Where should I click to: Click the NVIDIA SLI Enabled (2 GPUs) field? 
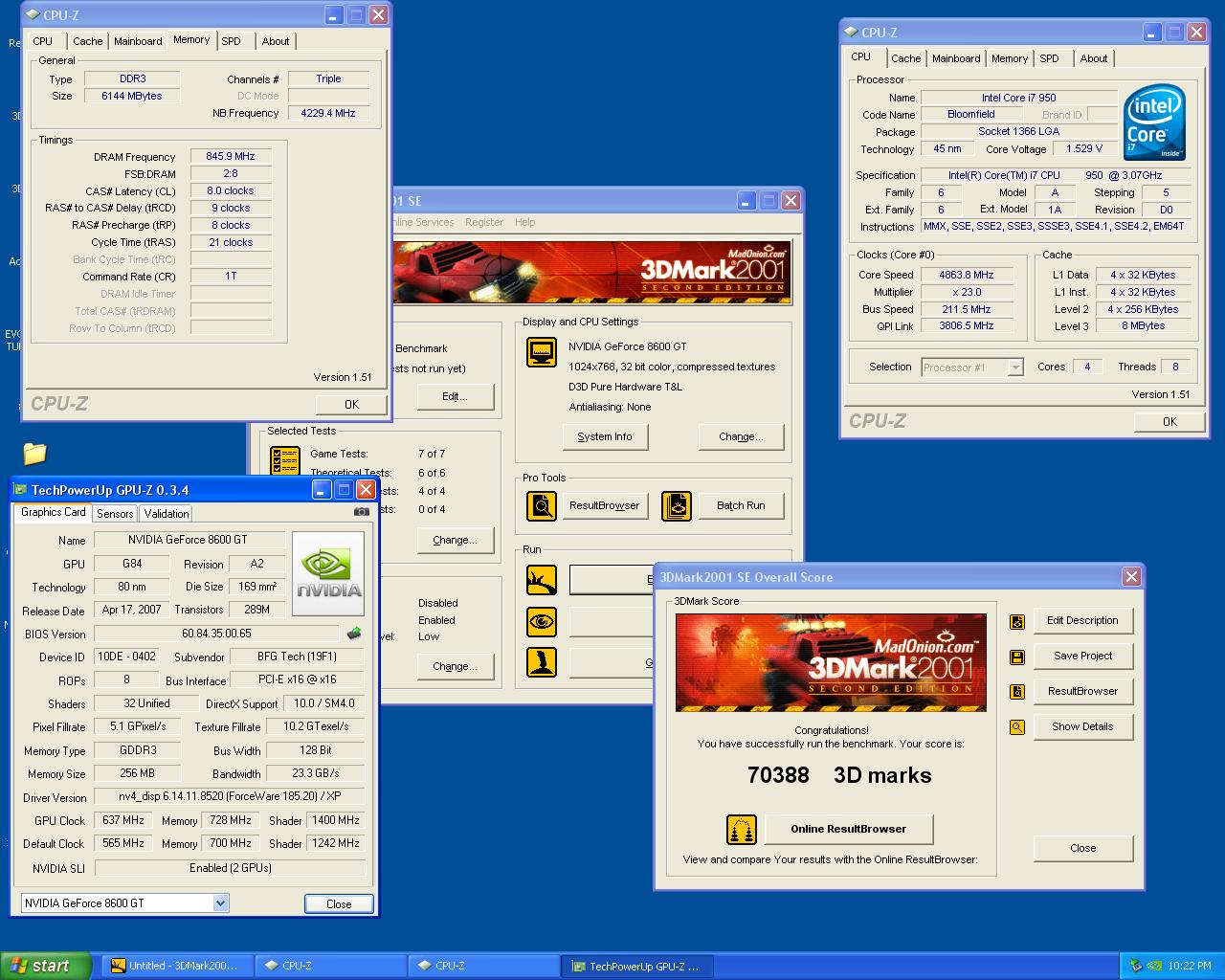click(x=230, y=868)
